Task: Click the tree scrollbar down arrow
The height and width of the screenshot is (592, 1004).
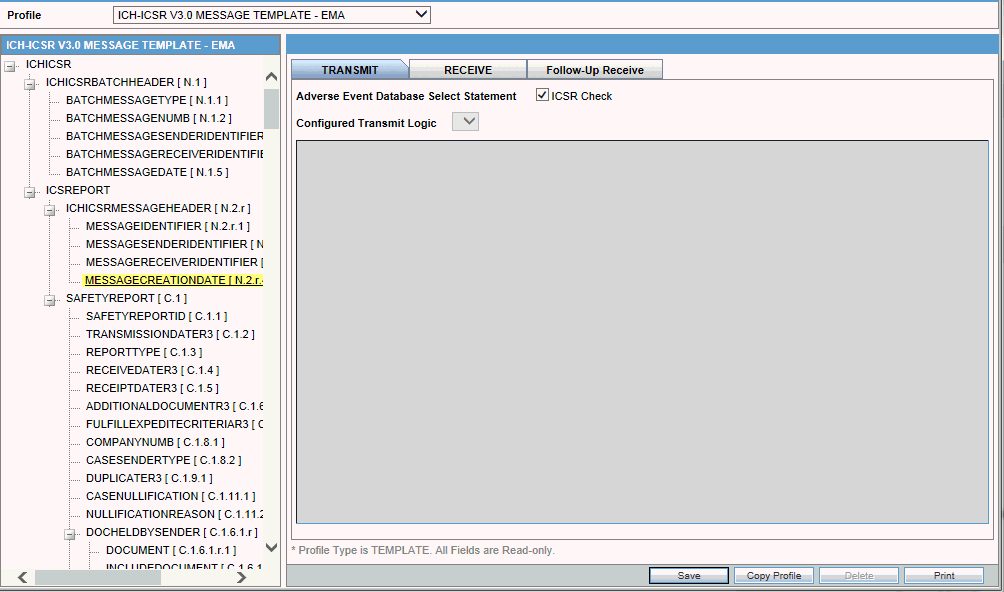Action: pos(270,547)
